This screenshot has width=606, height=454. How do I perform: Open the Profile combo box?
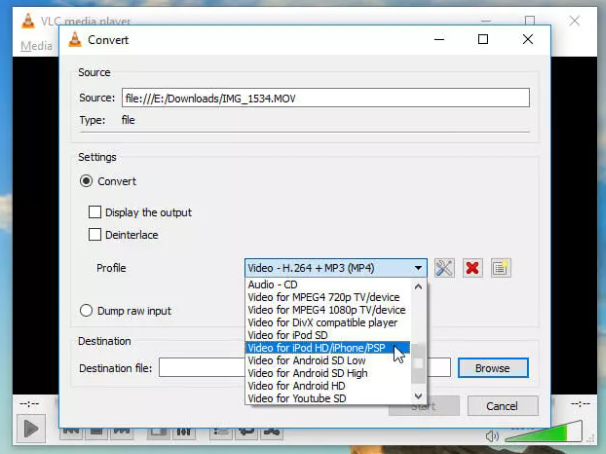pos(335,268)
